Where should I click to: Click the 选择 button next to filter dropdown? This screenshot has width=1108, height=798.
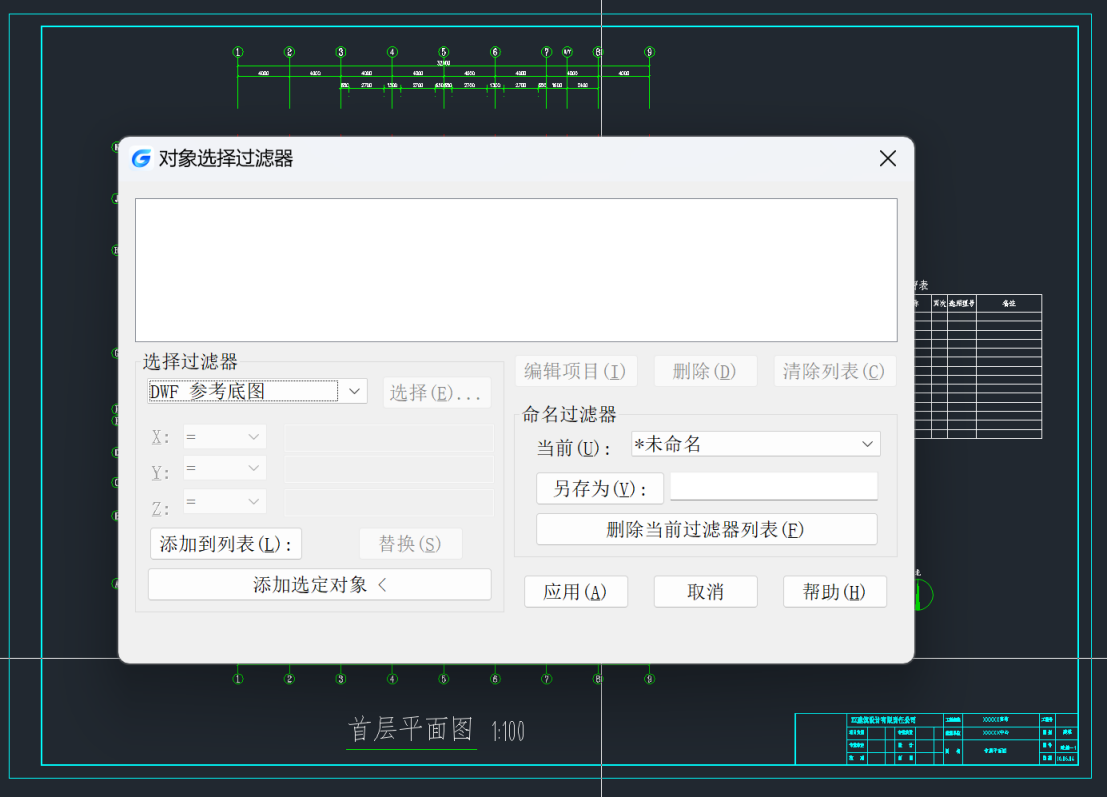(436, 393)
